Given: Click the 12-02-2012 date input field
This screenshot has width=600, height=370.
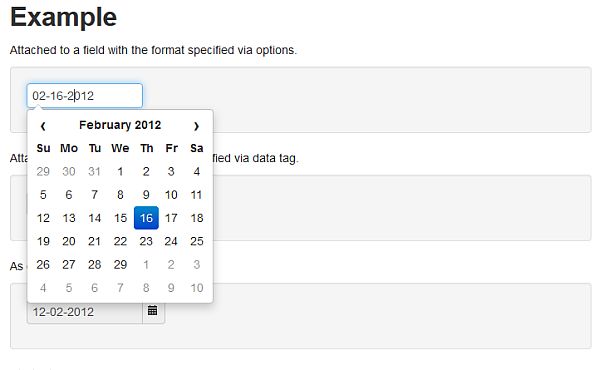Looking at the screenshot, I should tap(85, 312).
